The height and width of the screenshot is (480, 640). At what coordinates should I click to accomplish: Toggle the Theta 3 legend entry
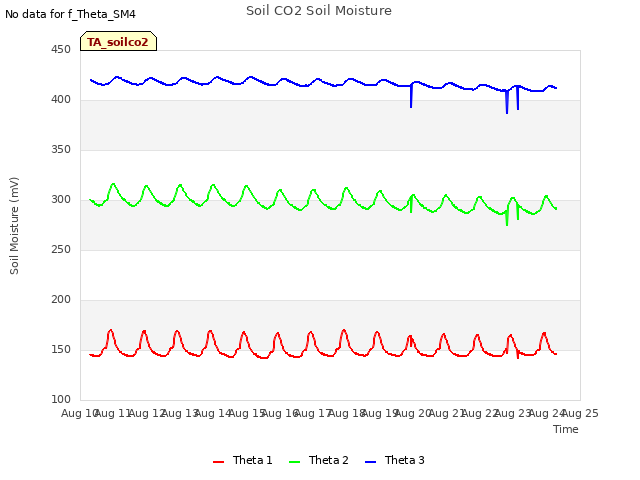tap(395, 460)
